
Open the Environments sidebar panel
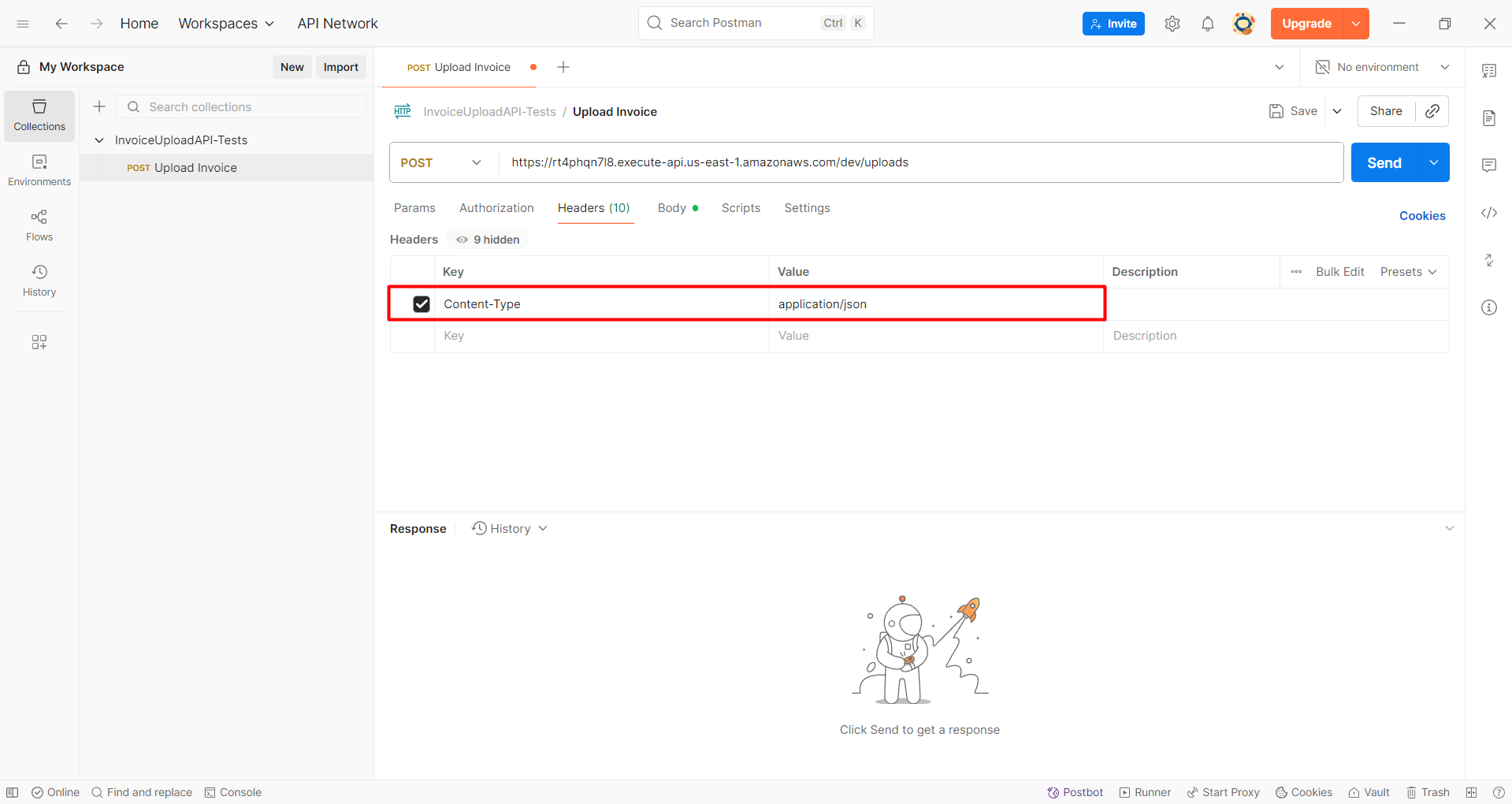tap(39, 170)
